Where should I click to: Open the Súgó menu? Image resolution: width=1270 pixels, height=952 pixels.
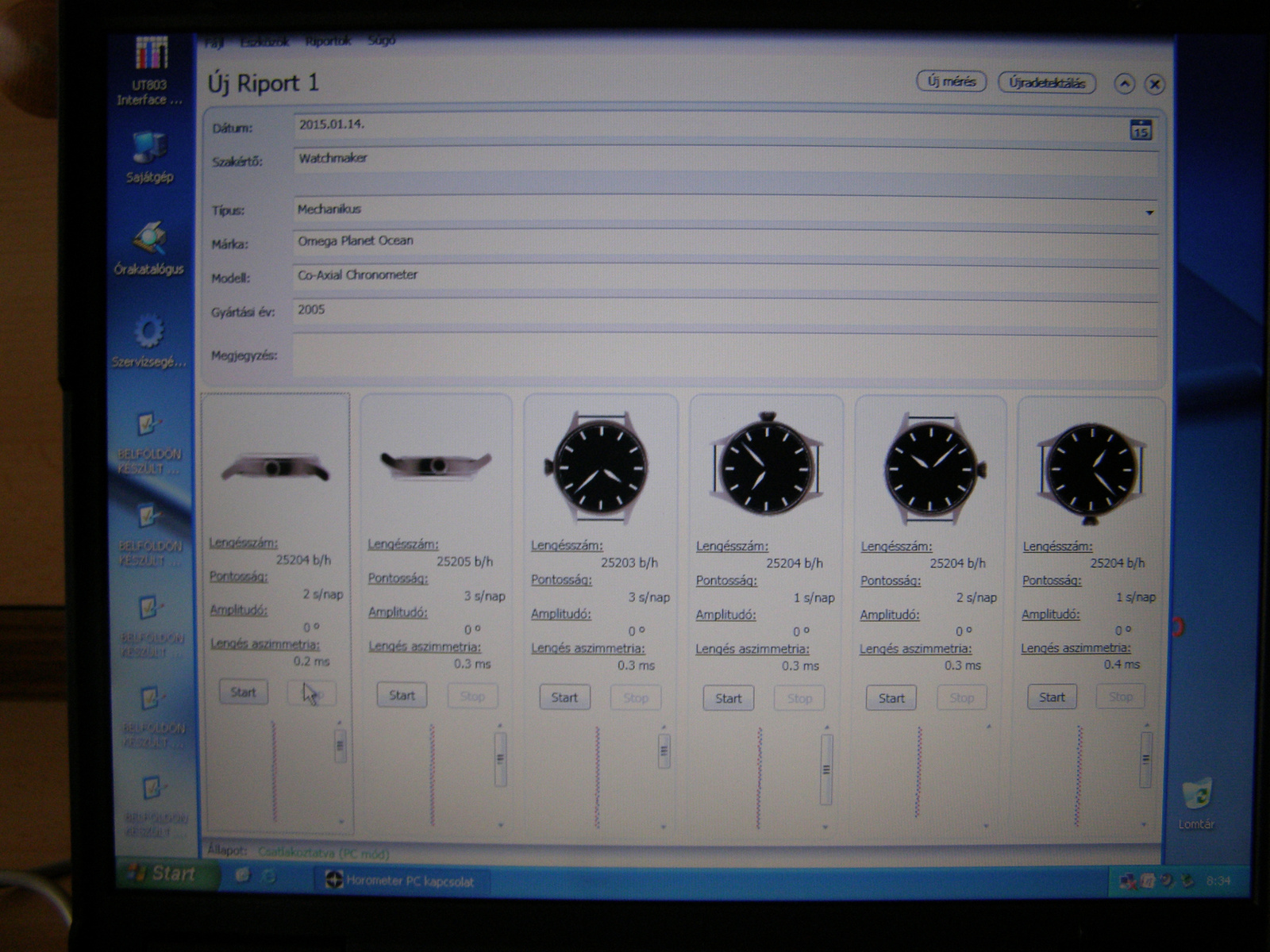[382, 40]
